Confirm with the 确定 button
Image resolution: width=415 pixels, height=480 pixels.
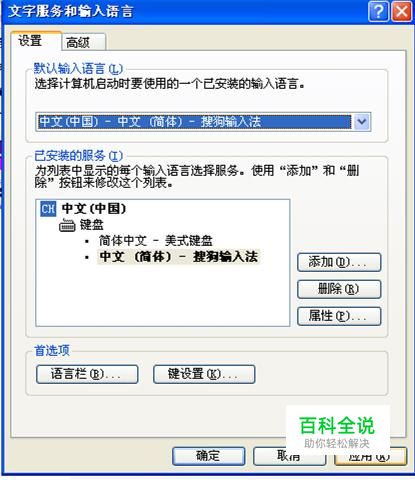tap(209, 456)
